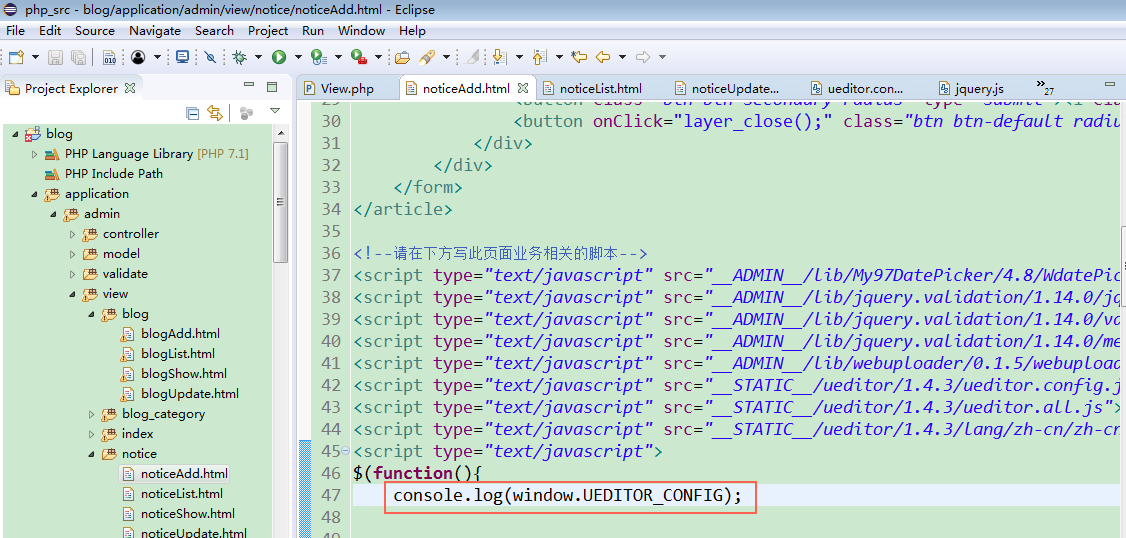Go to Previous Annotation icon
Viewport: 1126px width, 538px height.
coord(539,57)
